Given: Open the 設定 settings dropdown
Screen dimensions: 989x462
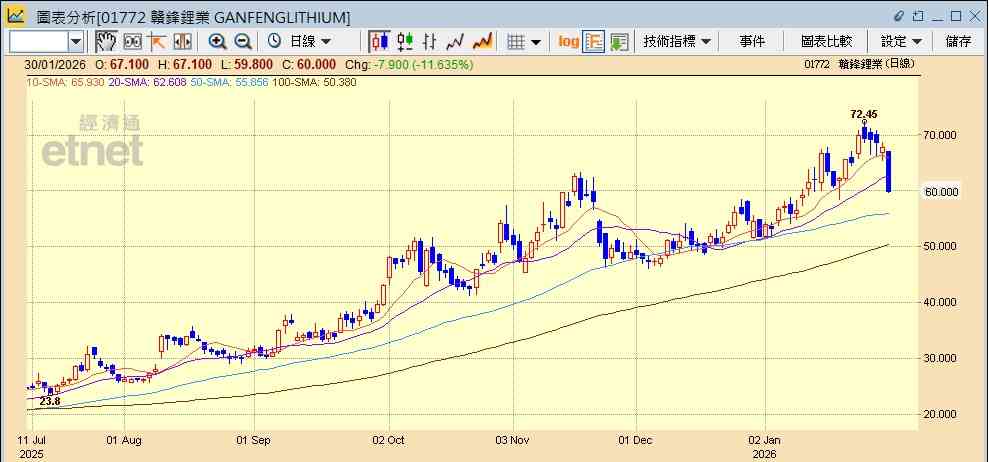Looking at the screenshot, I should (x=901, y=42).
